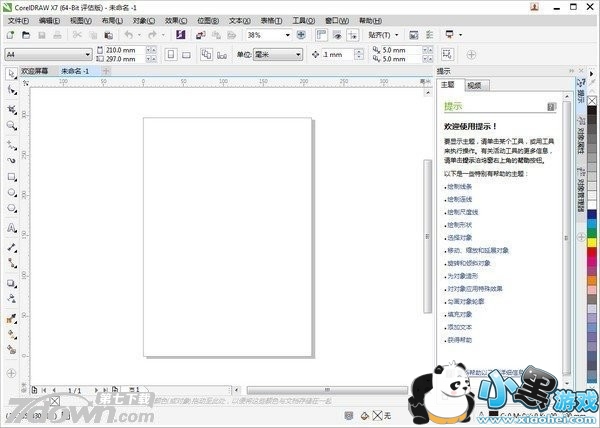Select the Rectangle tool
600x428 pixels.
(11, 176)
